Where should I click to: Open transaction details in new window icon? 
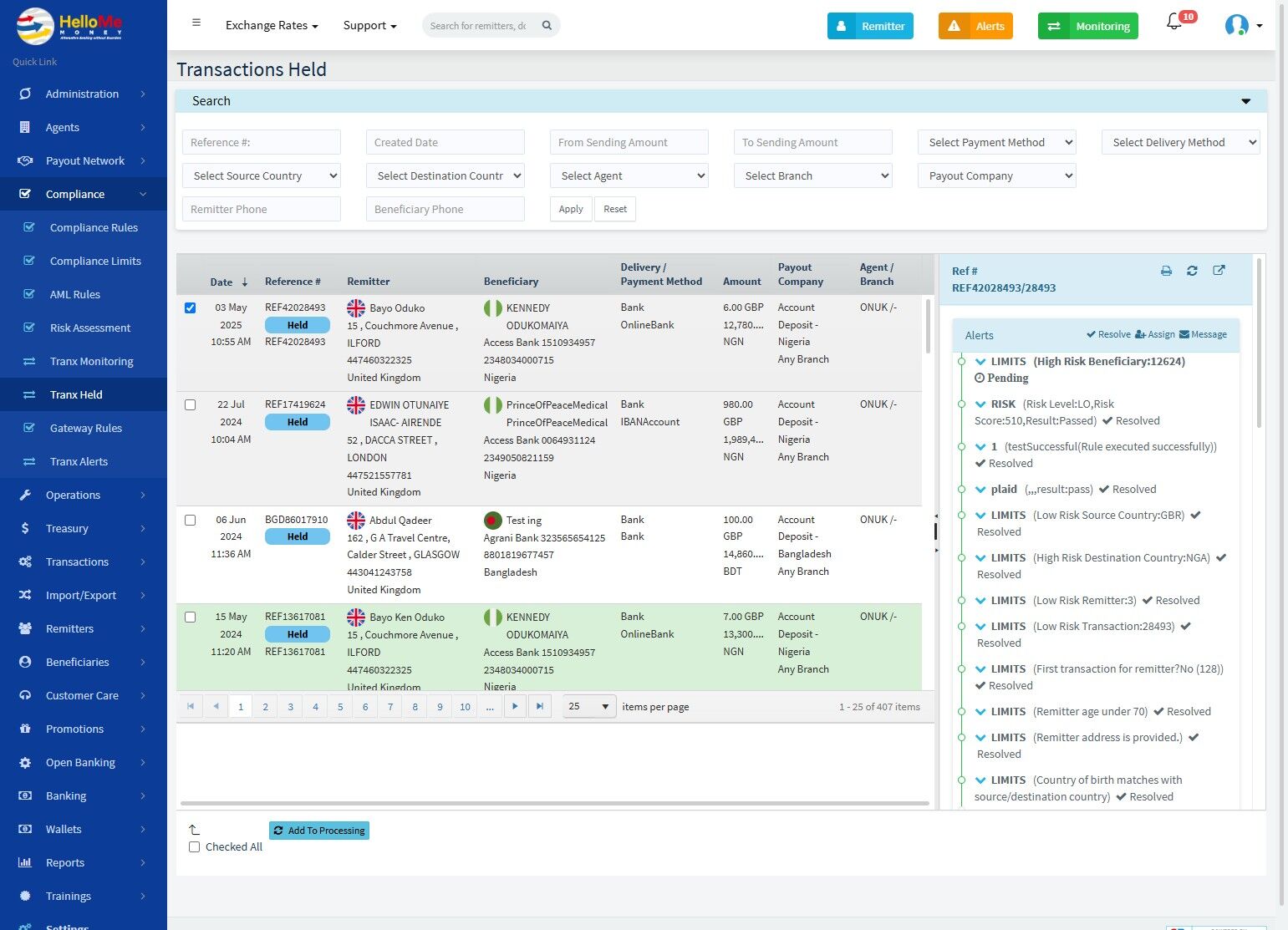1219,271
